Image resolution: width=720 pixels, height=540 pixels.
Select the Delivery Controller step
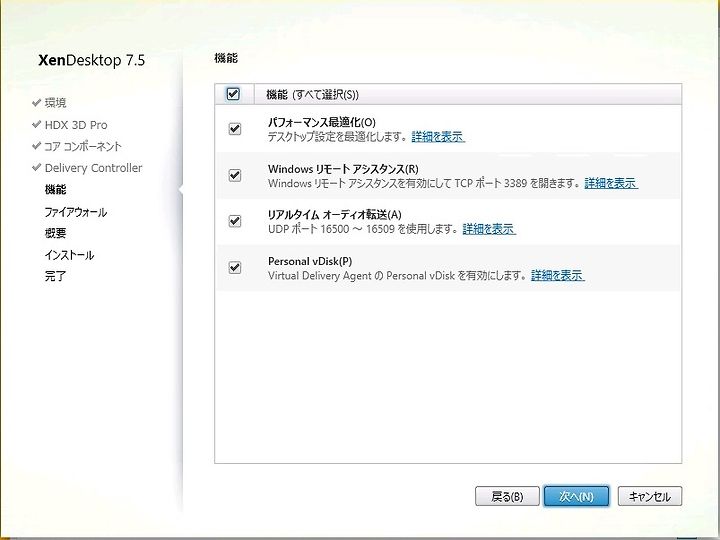[x=94, y=168]
